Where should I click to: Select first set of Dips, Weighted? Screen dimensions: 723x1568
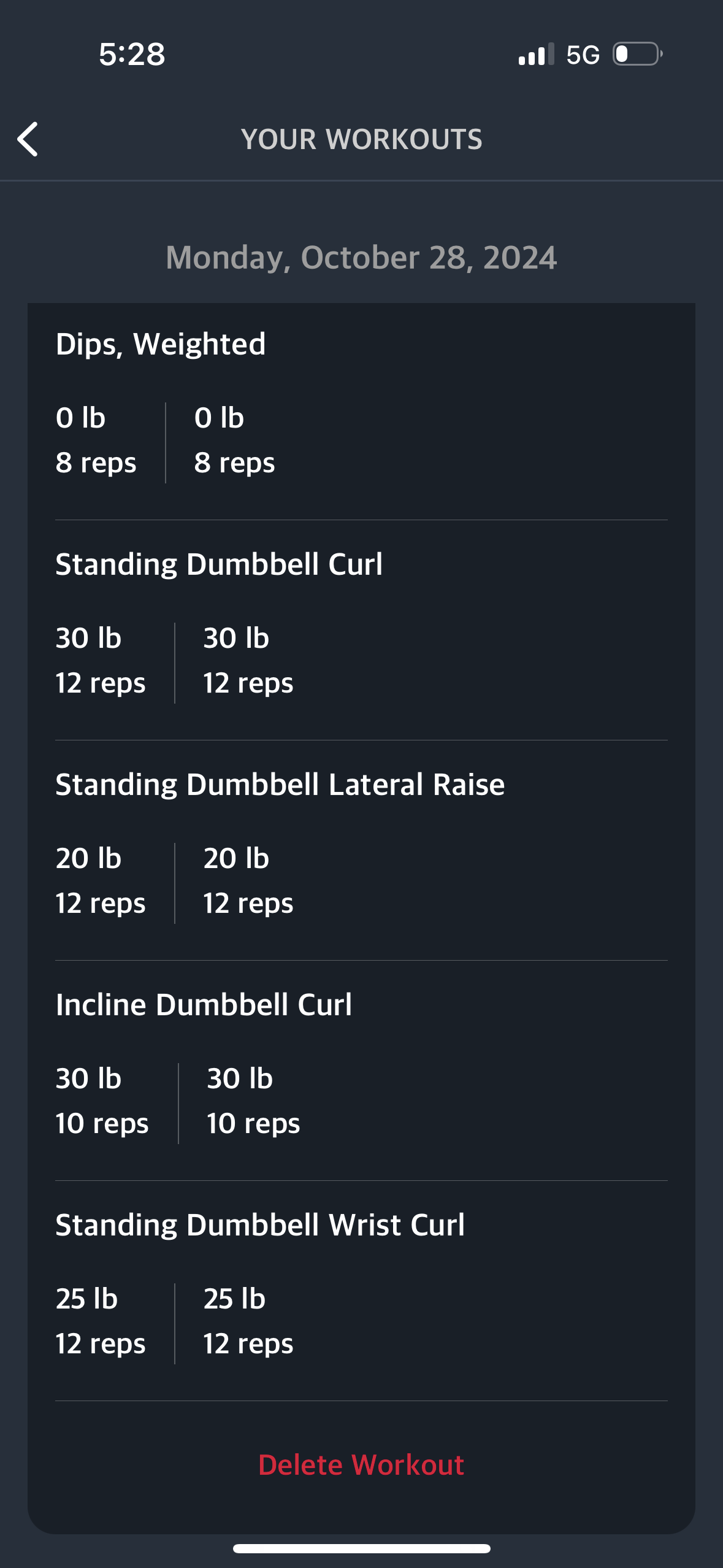(96, 440)
